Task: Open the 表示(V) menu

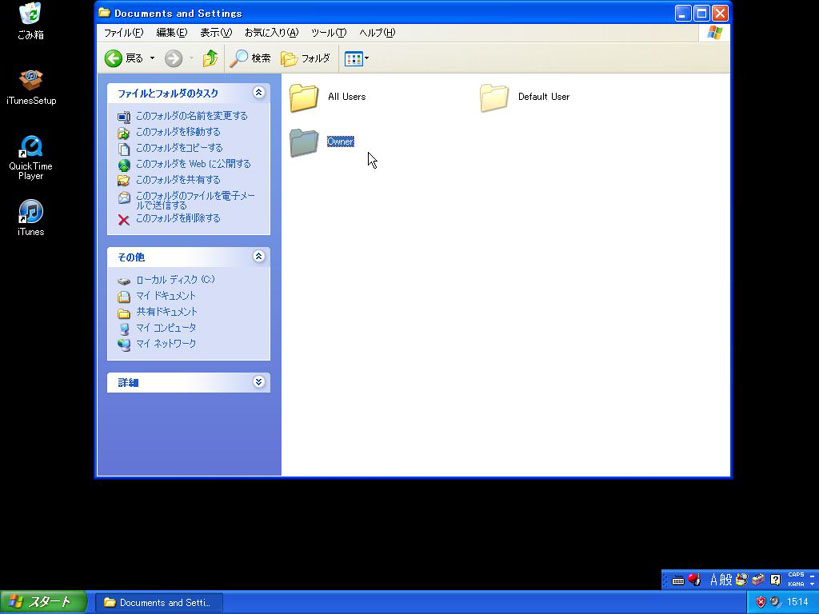Action: pos(216,32)
